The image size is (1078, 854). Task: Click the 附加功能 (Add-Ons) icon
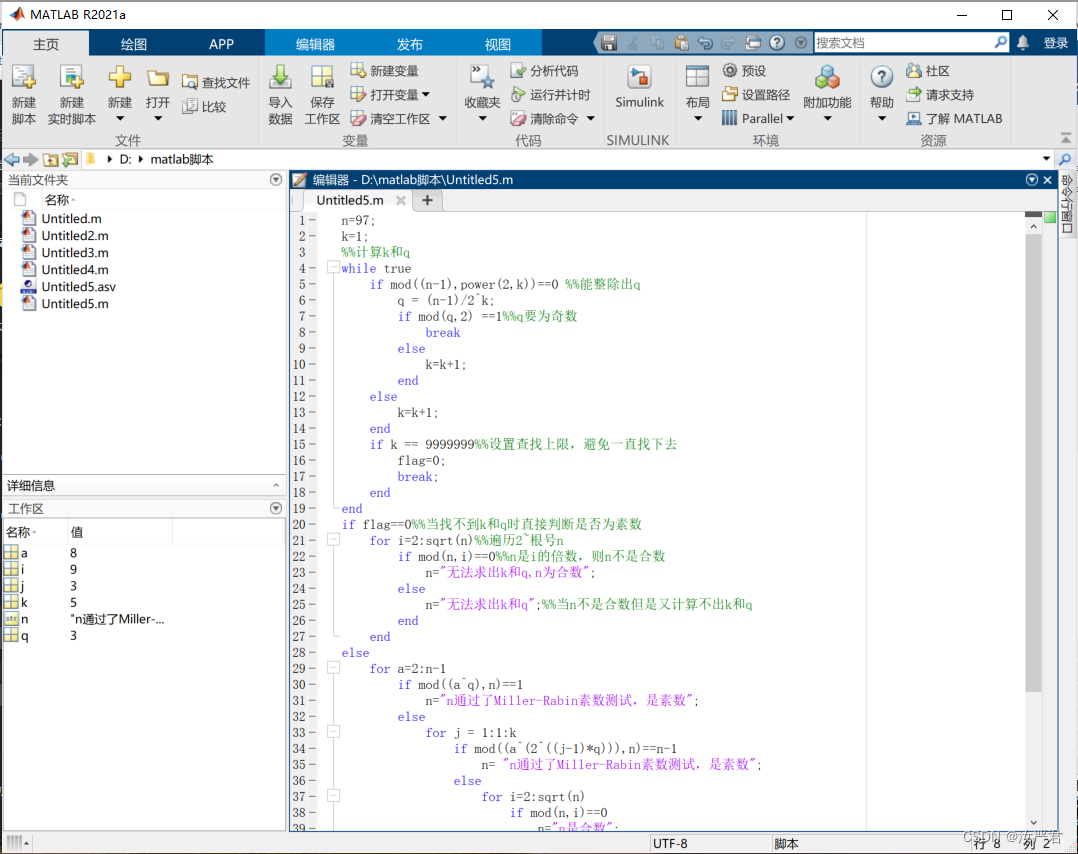827,77
